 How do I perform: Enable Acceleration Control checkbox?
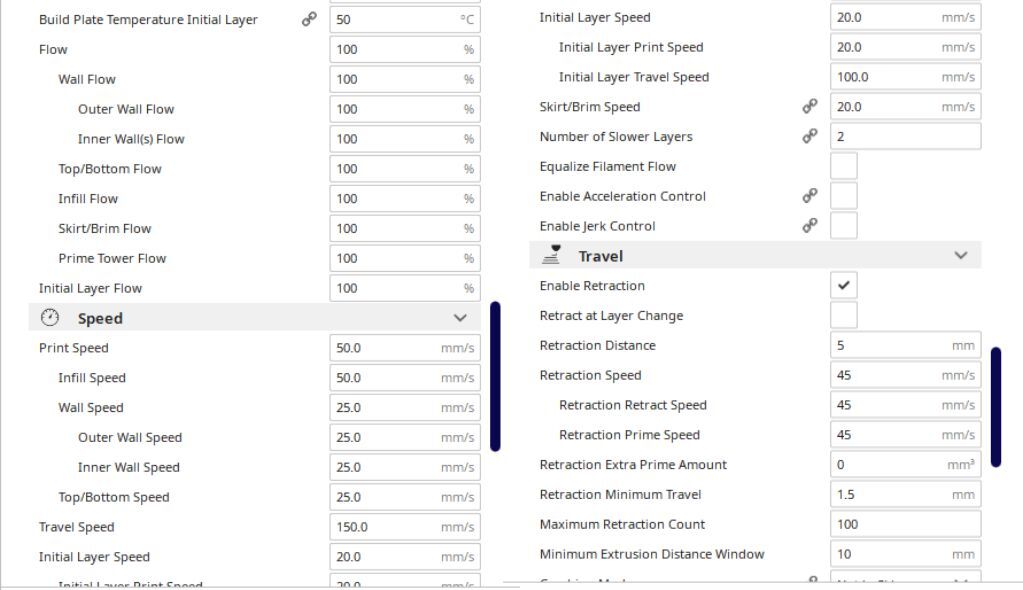pos(844,196)
